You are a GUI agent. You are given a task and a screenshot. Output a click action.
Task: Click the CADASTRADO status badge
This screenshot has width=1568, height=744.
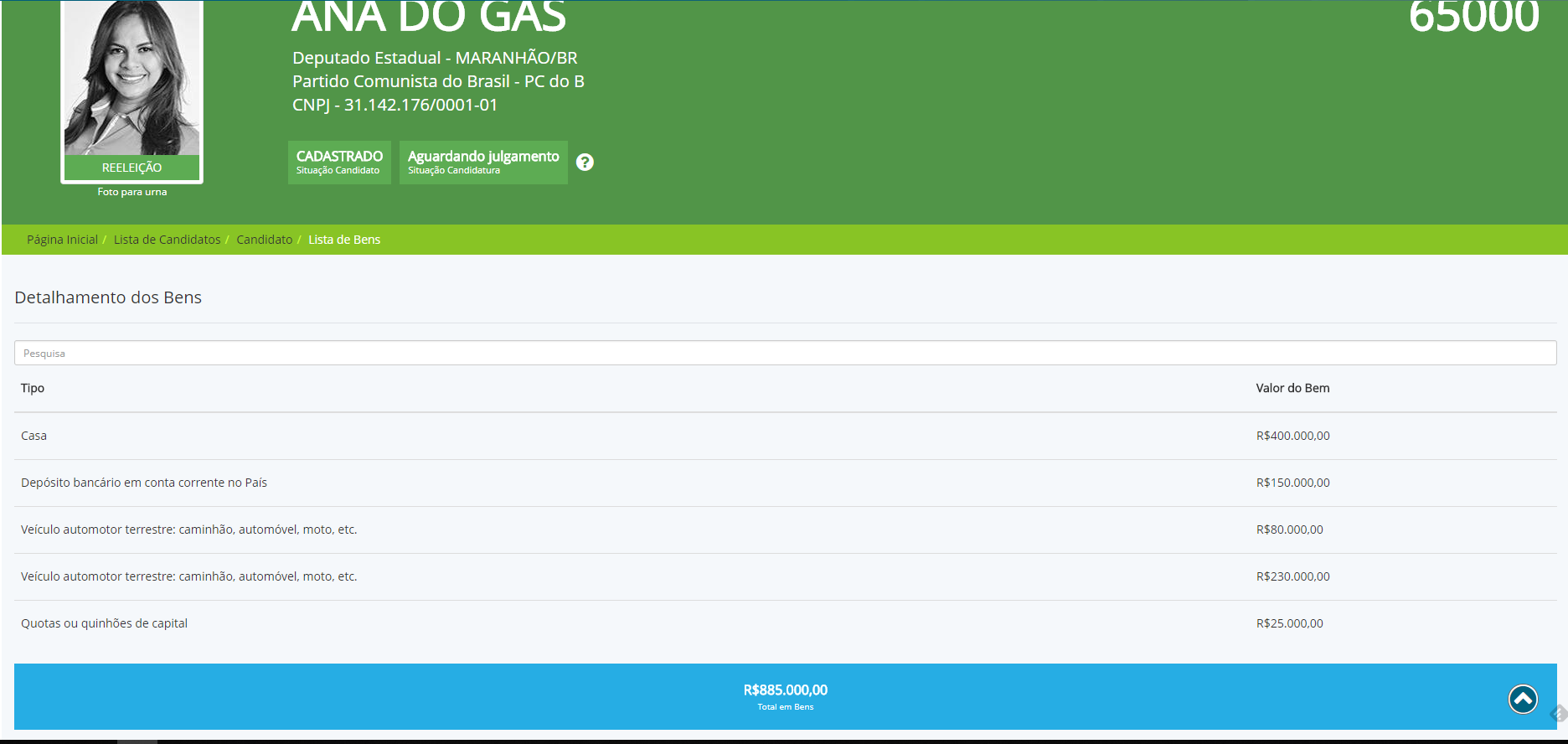coord(339,163)
